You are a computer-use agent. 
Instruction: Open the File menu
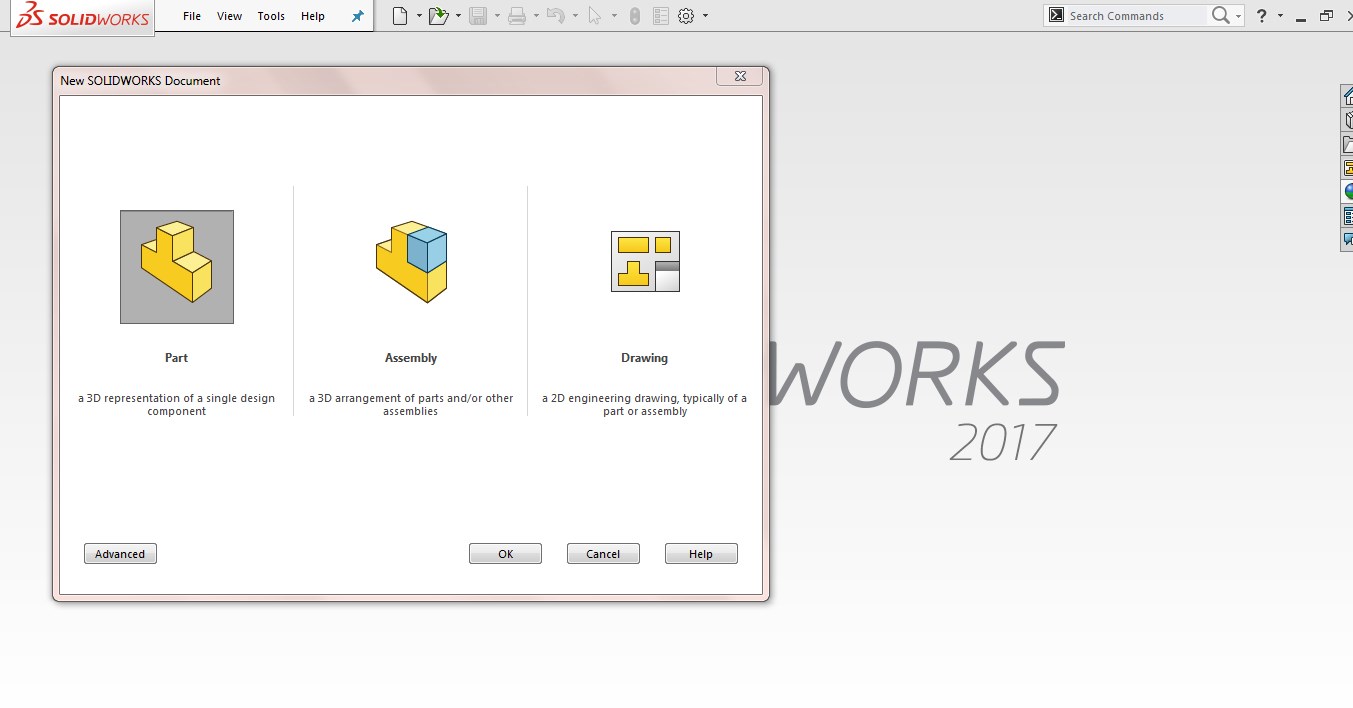click(192, 16)
